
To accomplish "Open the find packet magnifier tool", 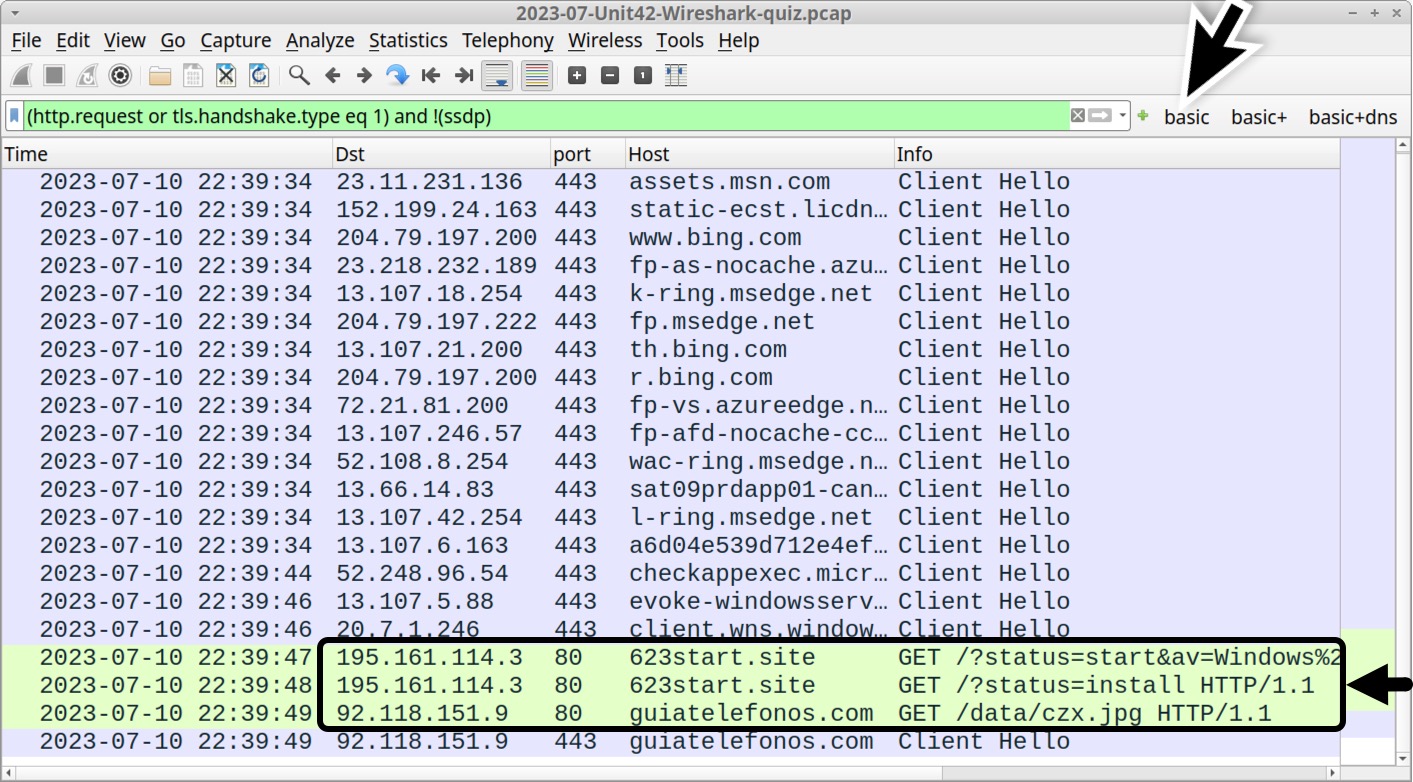I will 296,75.
